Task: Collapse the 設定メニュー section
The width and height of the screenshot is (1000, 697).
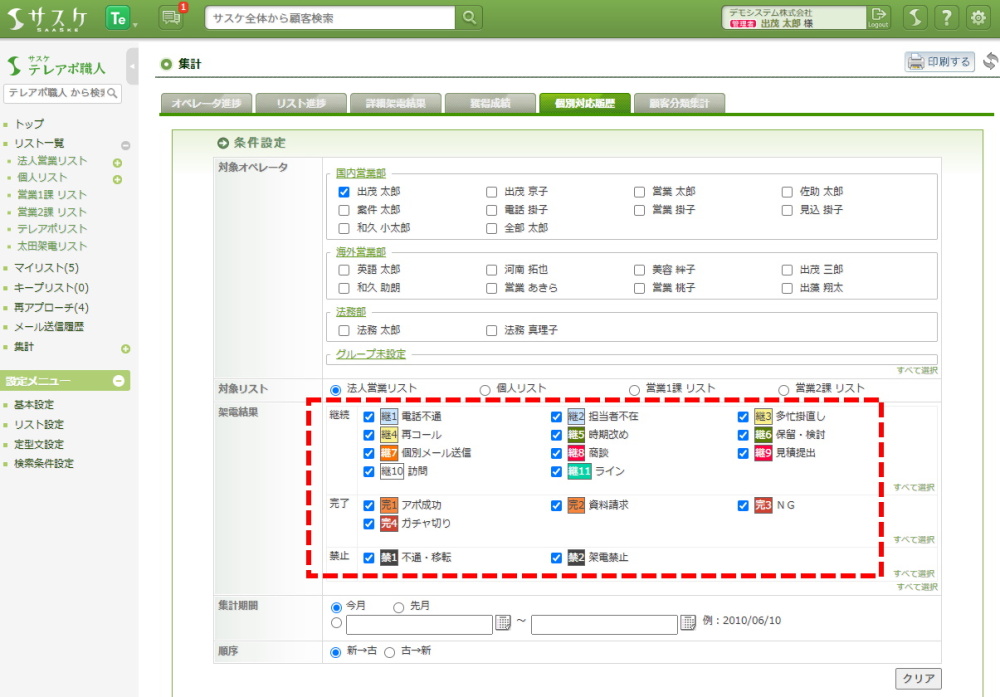Action: click(118, 381)
